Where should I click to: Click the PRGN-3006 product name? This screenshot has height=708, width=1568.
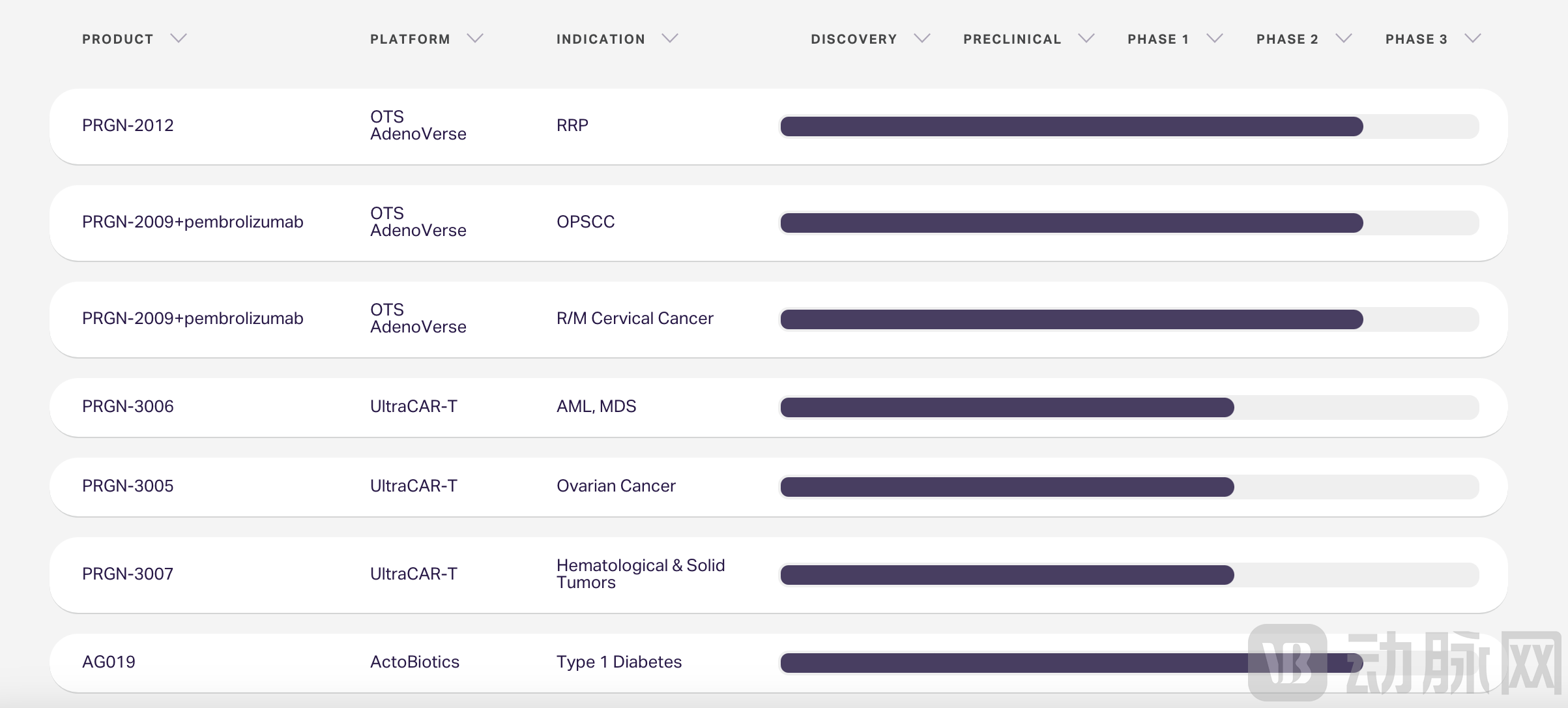[128, 406]
